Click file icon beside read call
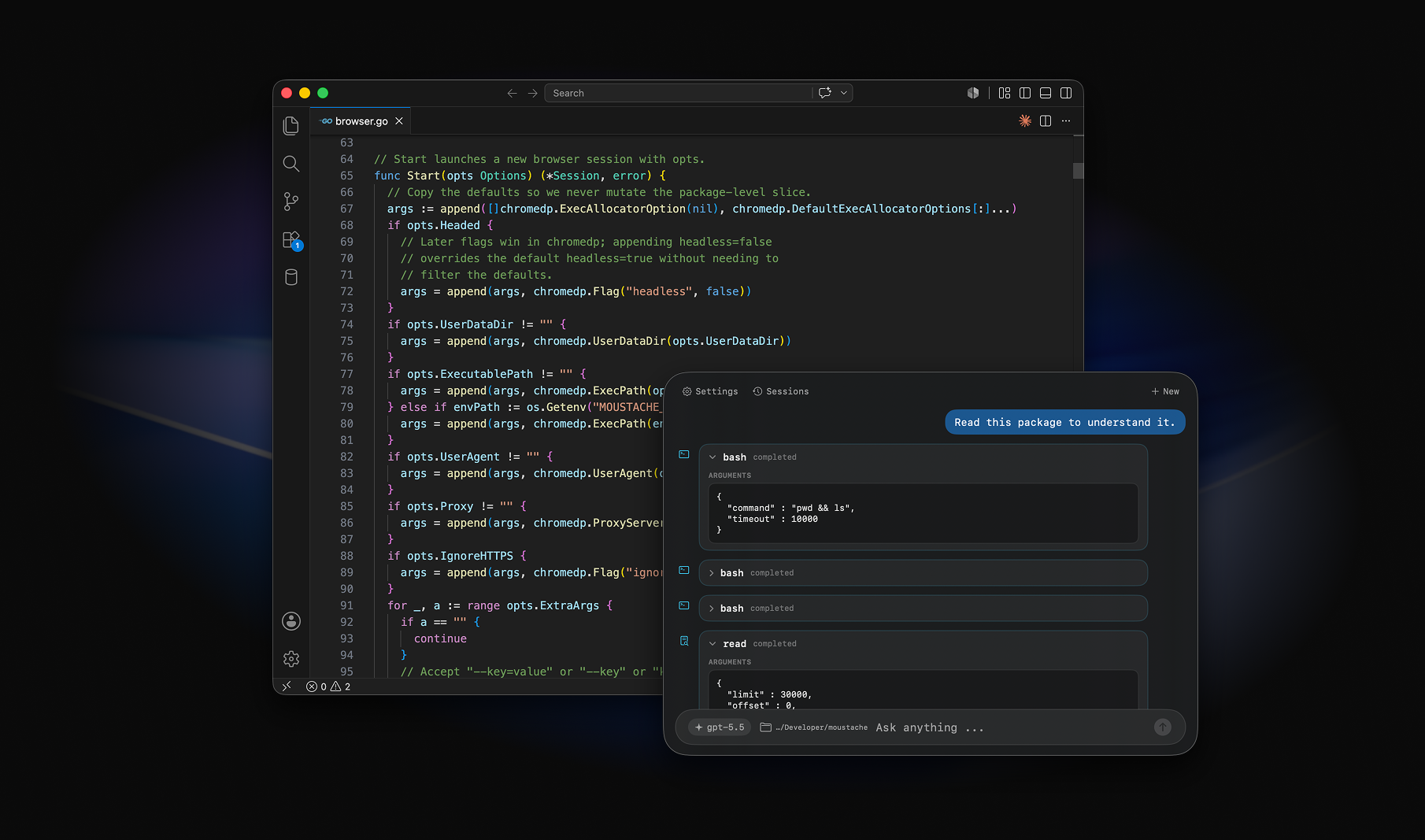The image size is (1425, 840). tap(684, 641)
